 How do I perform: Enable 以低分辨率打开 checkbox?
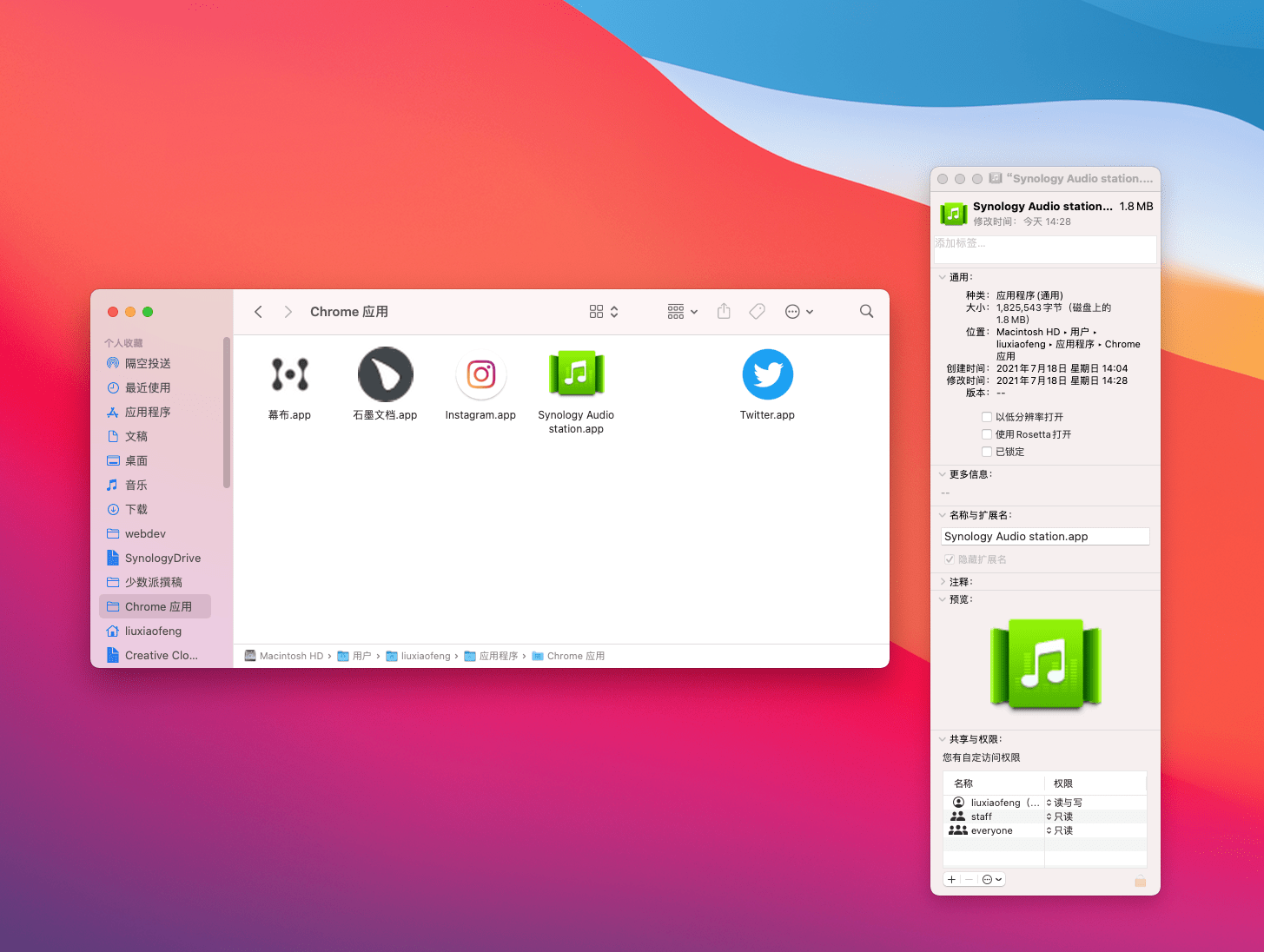pyautogui.click(x=987, y=417)
